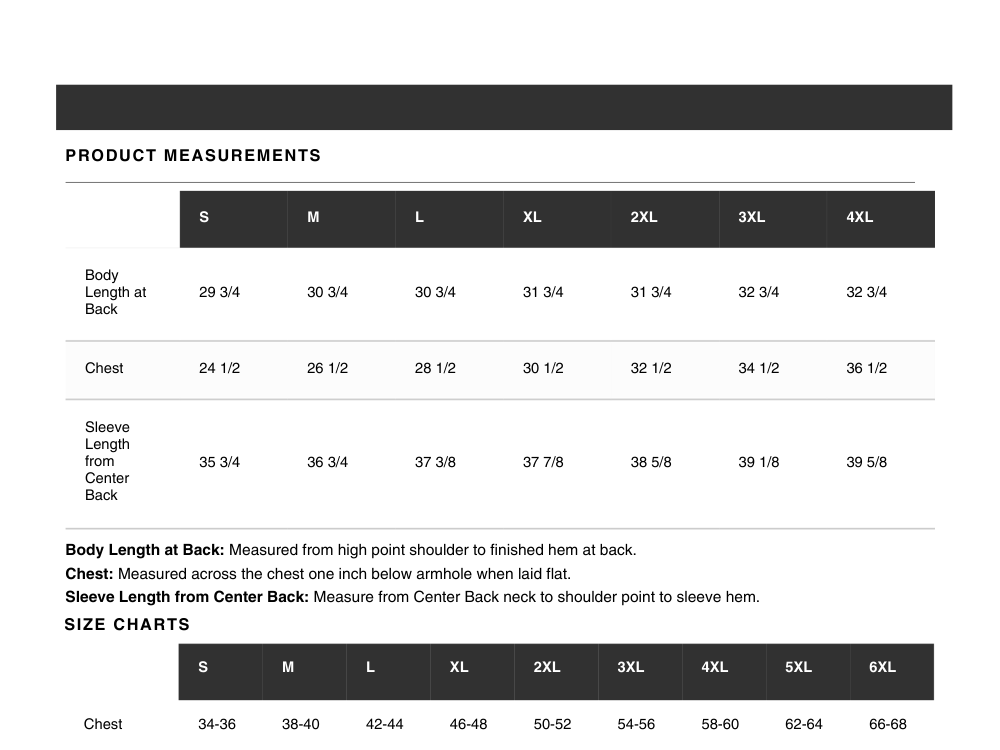This screenshot has height=750, width=1000.
Task: Click the Chest row label in Product Measurements
Action: [104, 368]
